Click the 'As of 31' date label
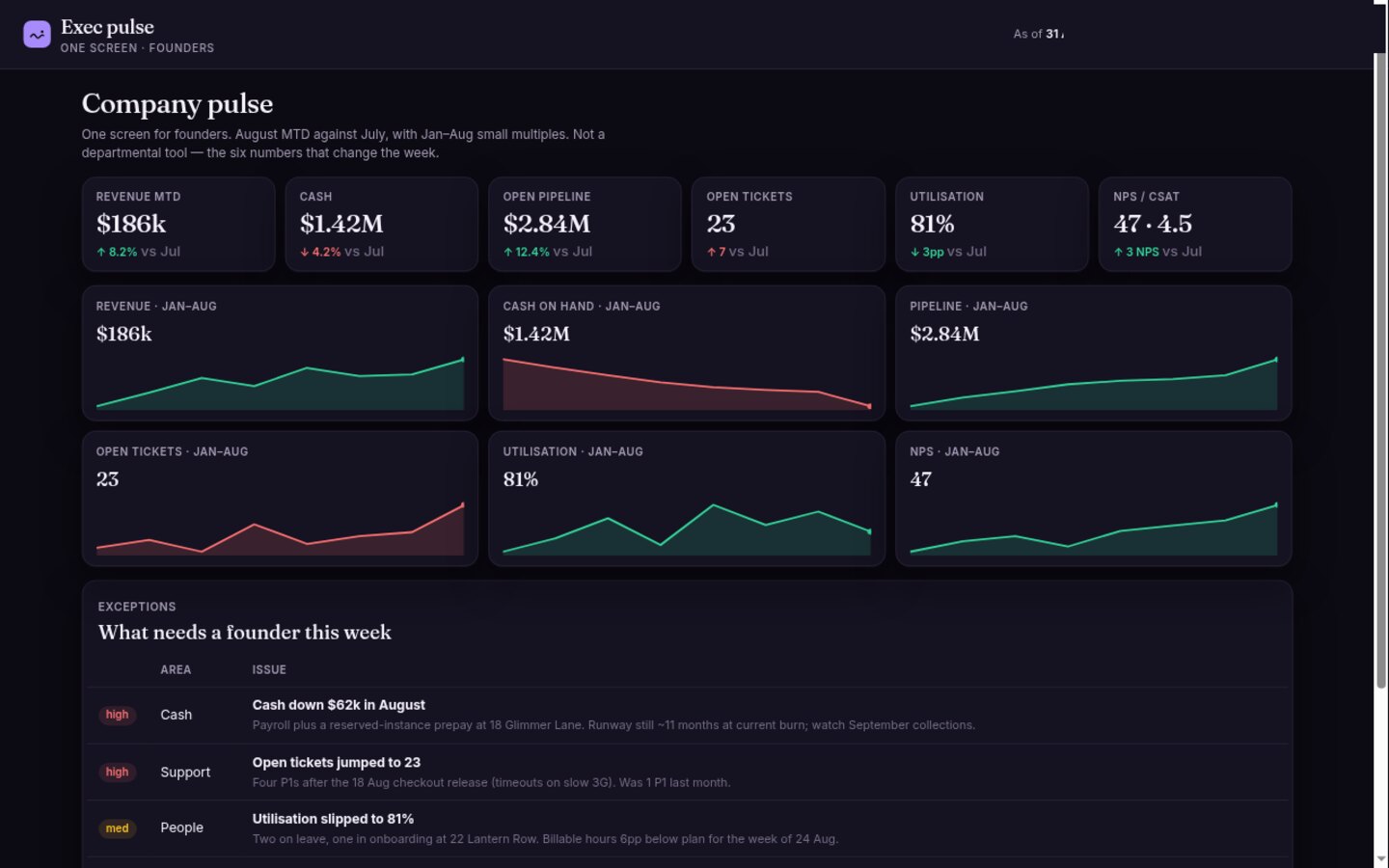1389x868 pixels. [x=1038, y=34]
